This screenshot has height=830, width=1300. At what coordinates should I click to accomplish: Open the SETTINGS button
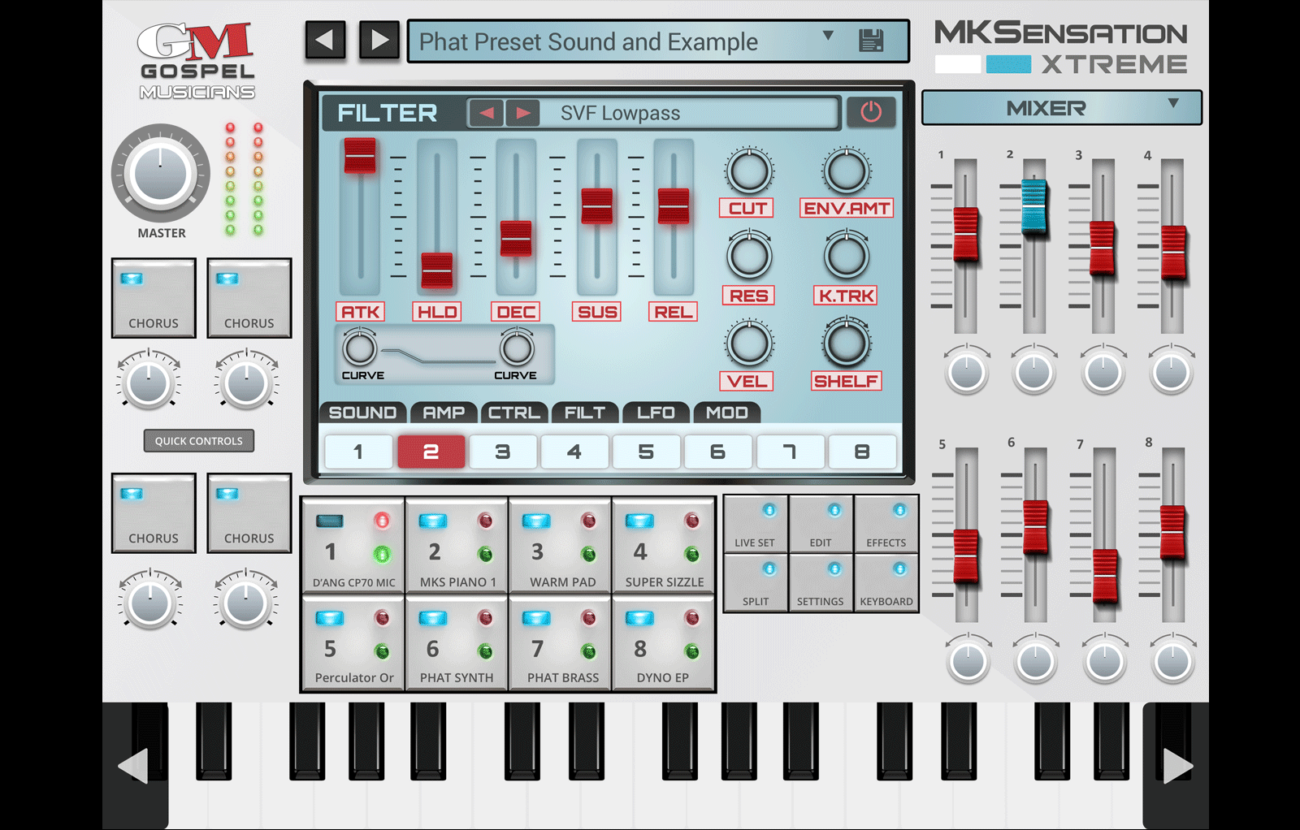click(x=820, y=585)
